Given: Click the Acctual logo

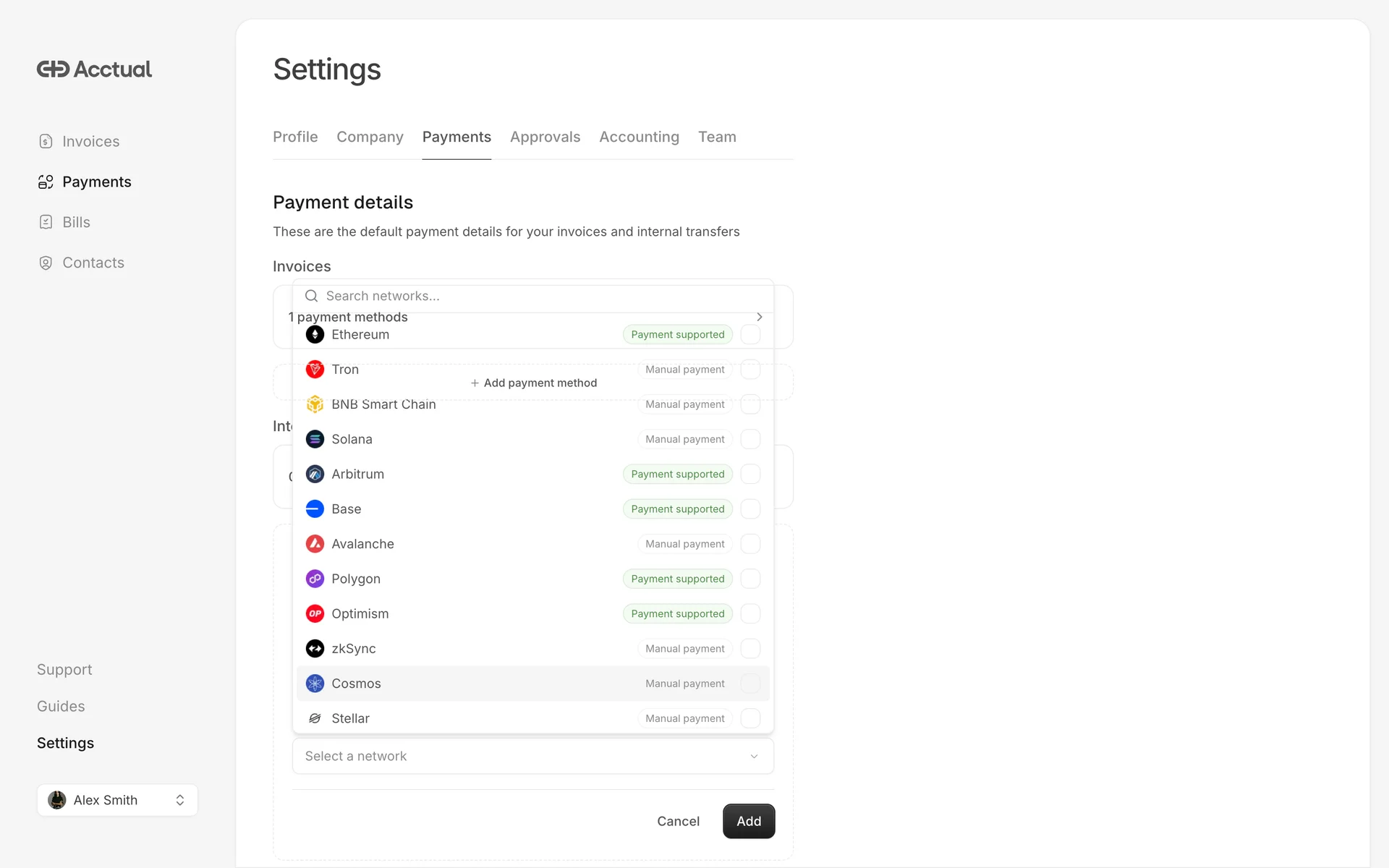Looking at the screenshot, I should click(94, 69).
